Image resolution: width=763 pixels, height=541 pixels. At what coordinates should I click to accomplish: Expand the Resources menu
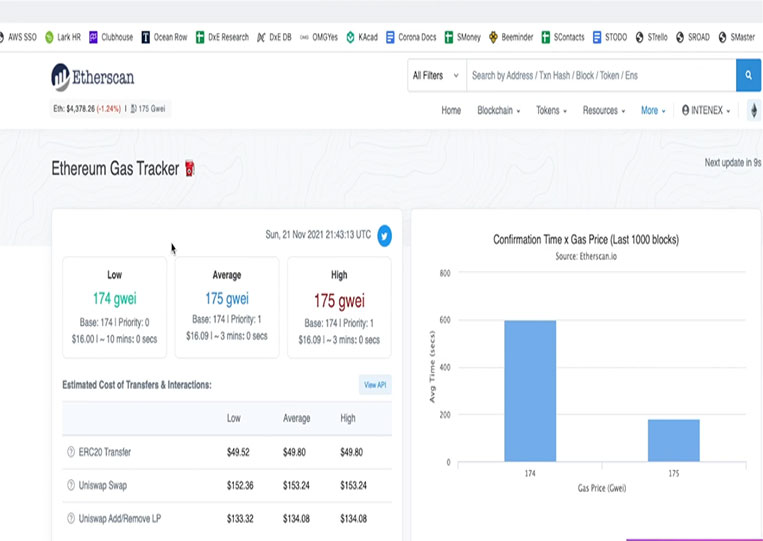[604, 110]
